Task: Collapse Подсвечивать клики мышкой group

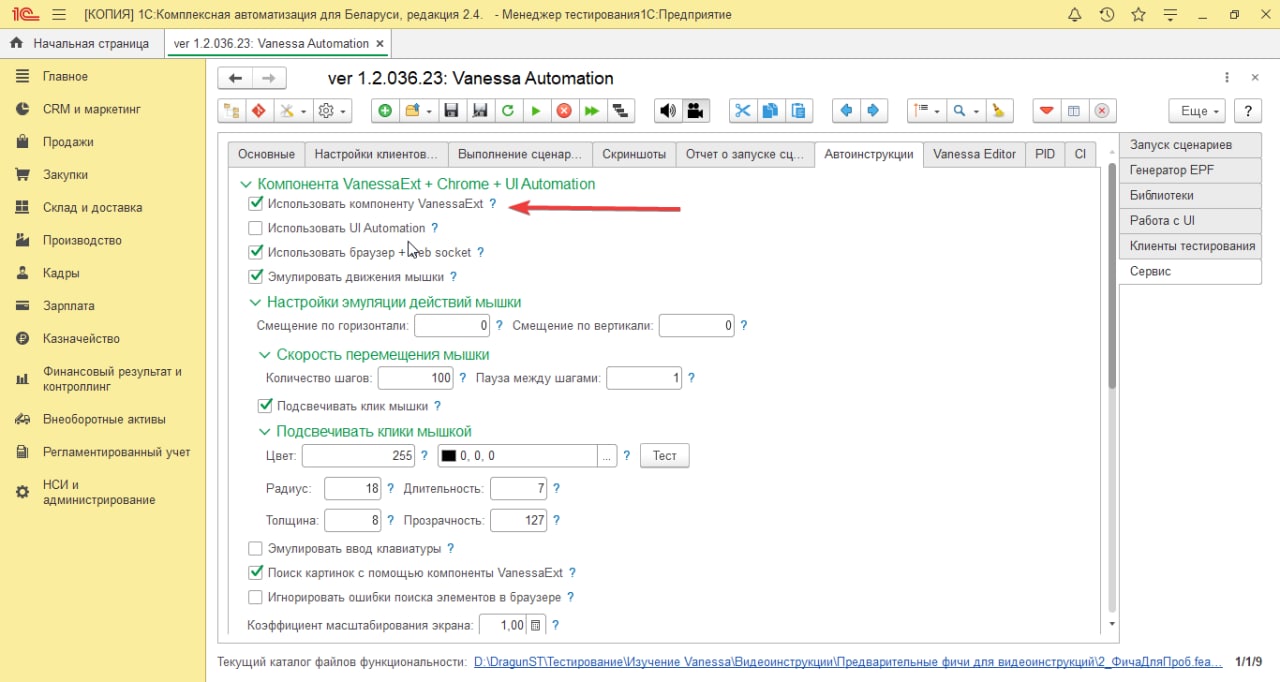Action: 265,432
